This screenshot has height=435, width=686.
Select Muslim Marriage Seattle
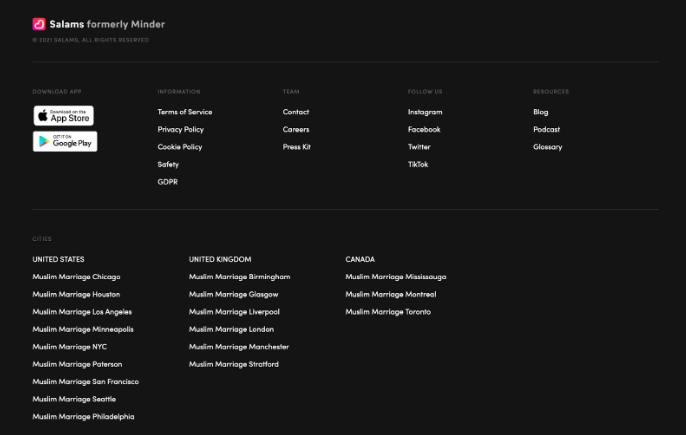point(74,399)
